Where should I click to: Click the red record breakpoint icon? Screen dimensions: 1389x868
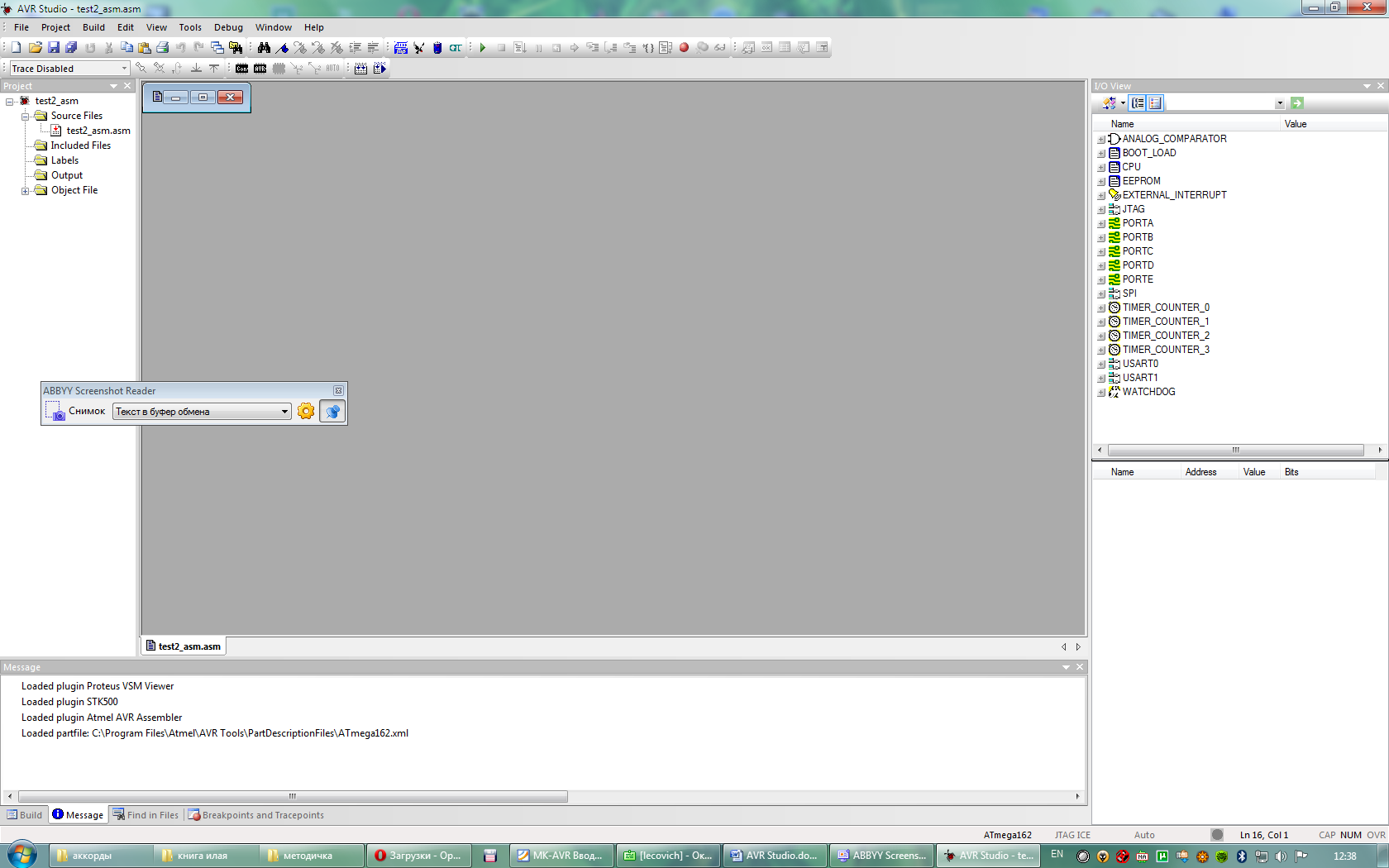pyautogui.click(x=684, y=48)
